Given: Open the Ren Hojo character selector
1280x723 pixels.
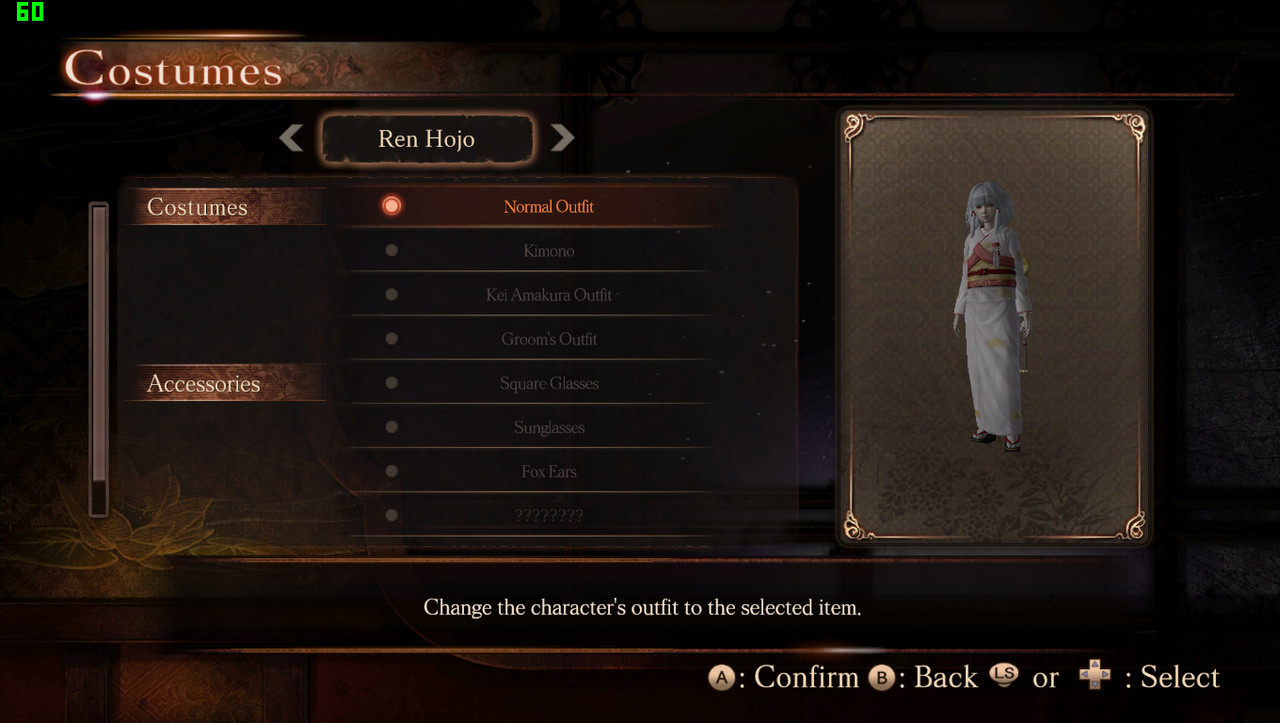Looking at the screenshot, I should 427,139.
